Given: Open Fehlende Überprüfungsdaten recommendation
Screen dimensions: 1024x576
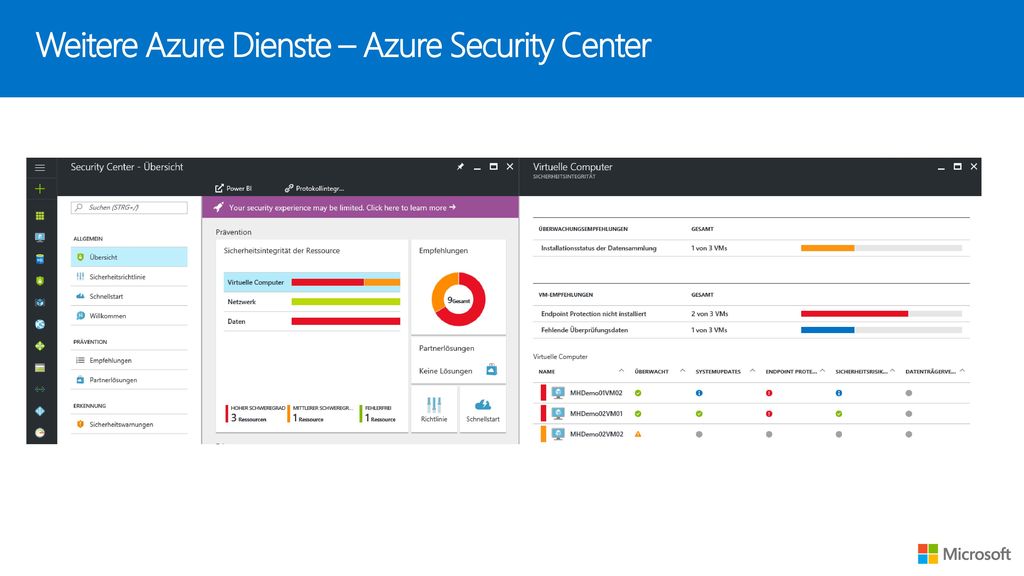Looking at the screenshot, I should tap(751, 330).
